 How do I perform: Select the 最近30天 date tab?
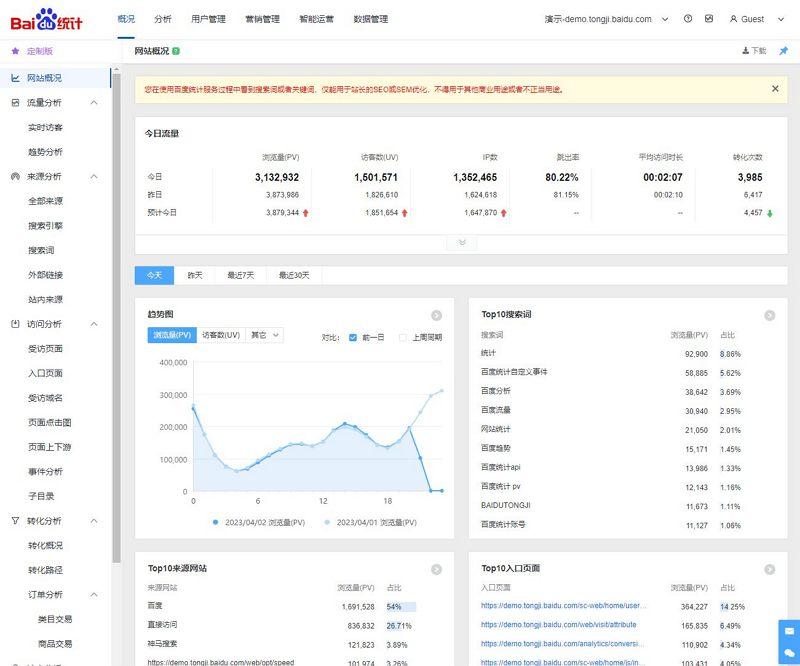point(294,276)
